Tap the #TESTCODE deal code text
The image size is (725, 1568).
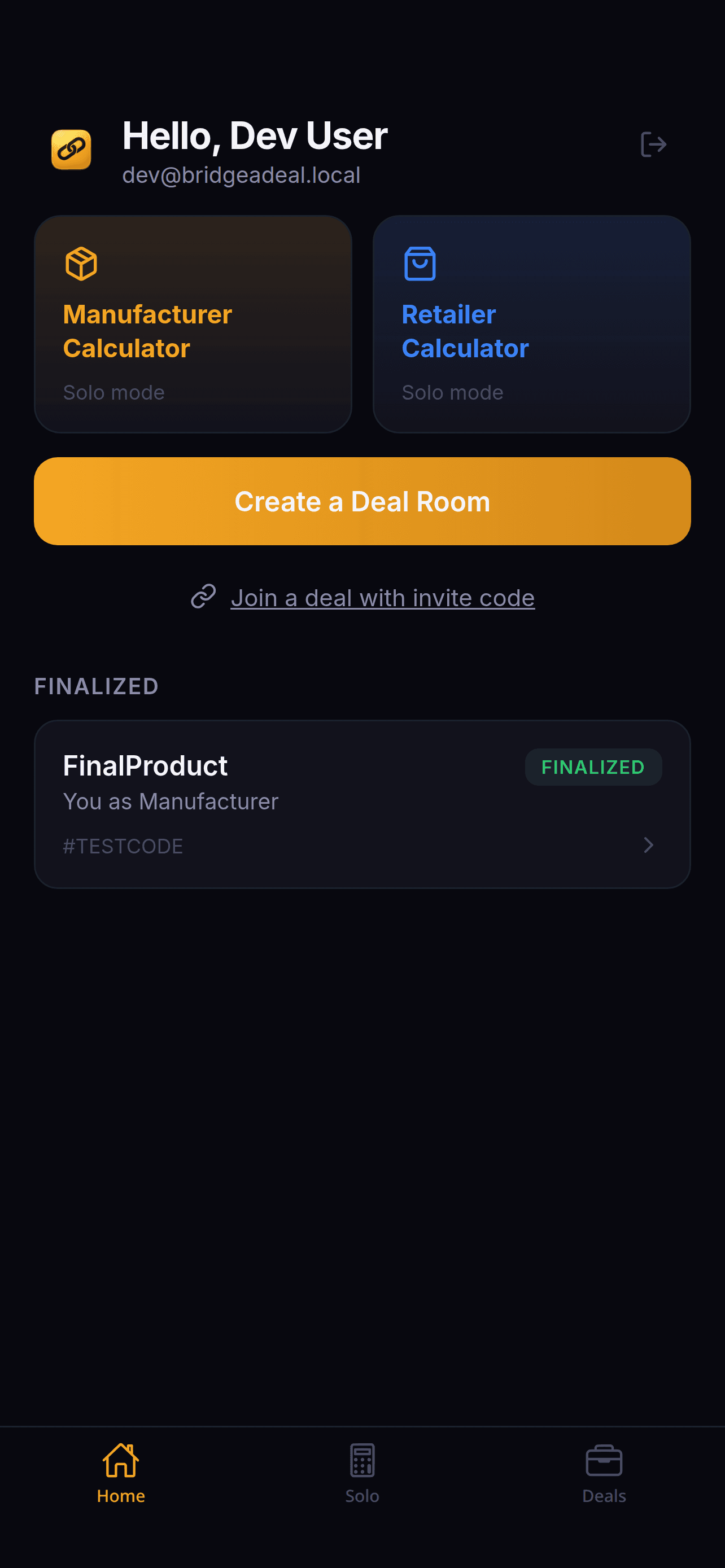coord(123,846)
